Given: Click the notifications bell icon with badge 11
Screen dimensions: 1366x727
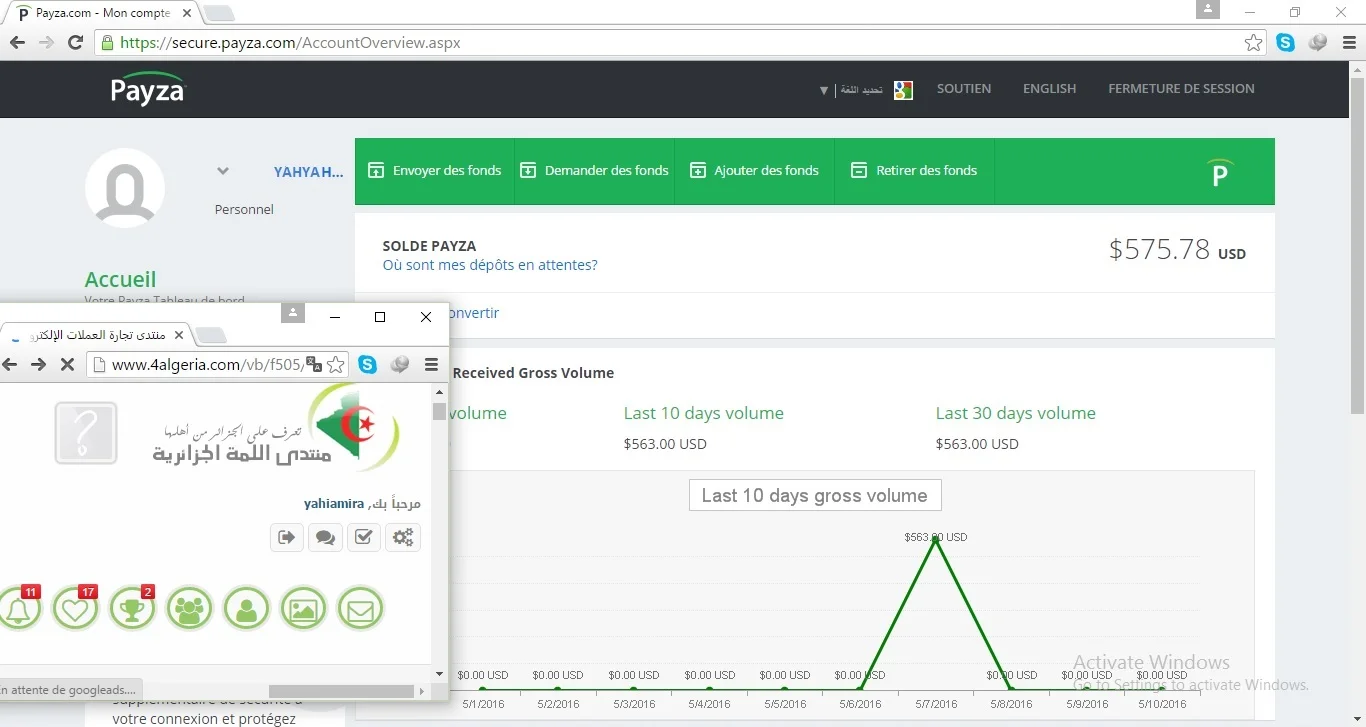Looking at the screenshot, I should [19, 608].
